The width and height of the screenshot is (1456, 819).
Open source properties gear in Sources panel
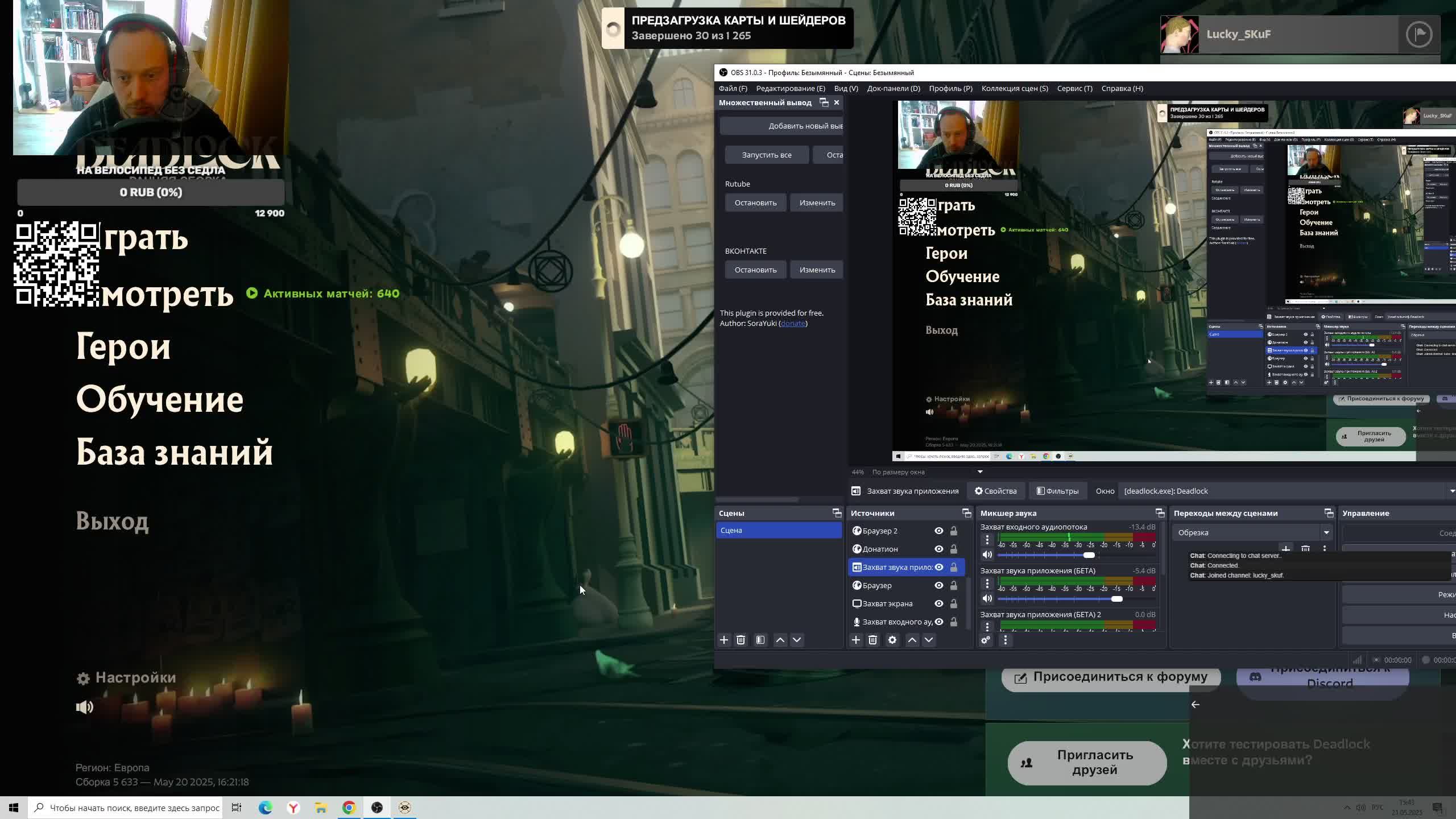[892, 640]
